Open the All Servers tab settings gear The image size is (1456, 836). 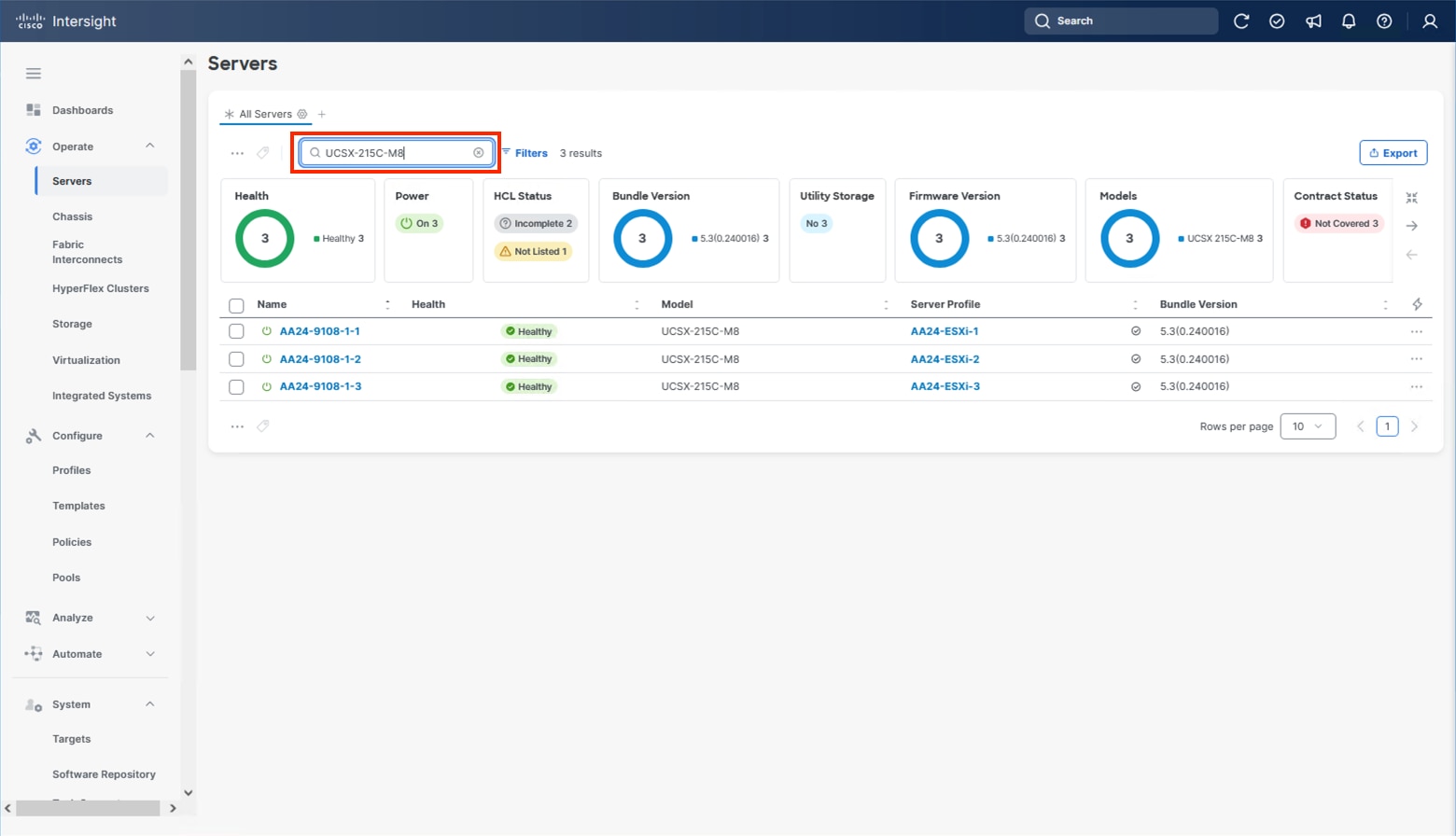[x=302, y=114]
